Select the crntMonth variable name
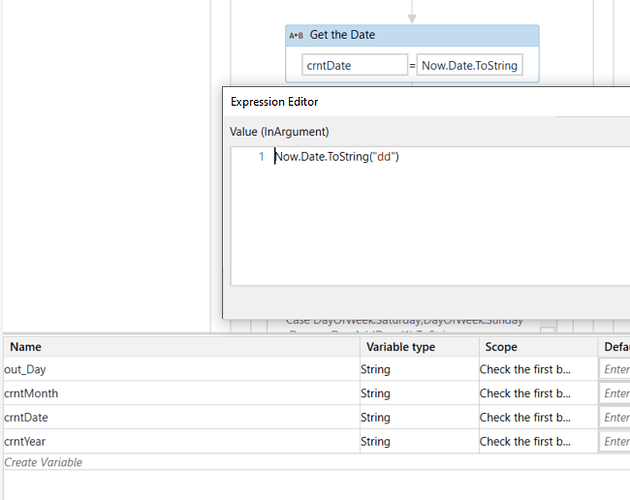 point(31,393)
